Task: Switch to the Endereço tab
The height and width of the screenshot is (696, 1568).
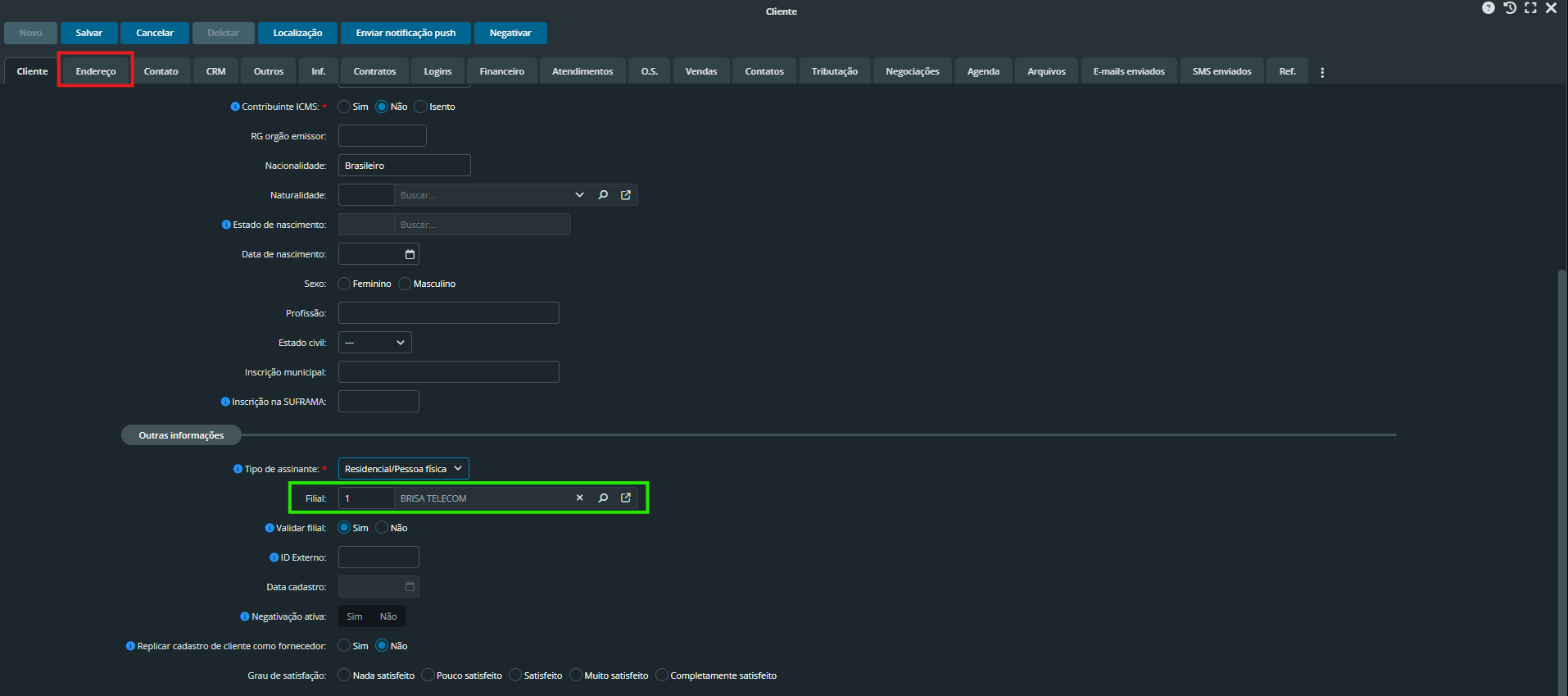Action: click(96, 71)
